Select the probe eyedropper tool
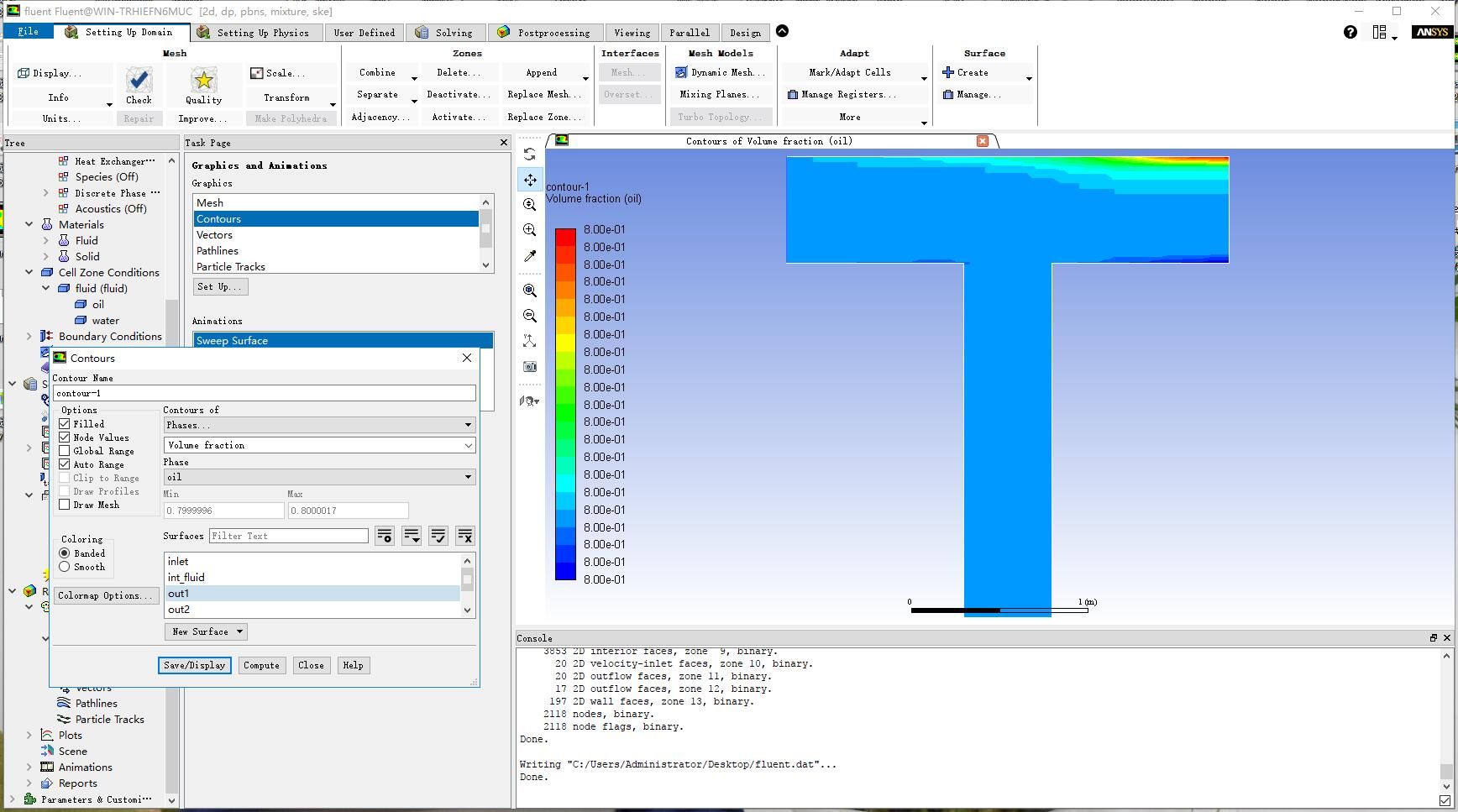The image size is (1458, 812). coord(529,256)
